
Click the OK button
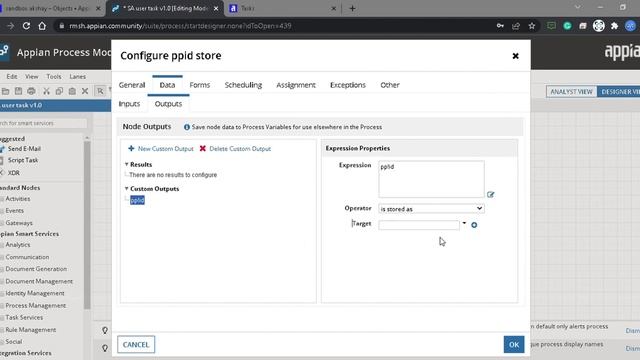click(x=514, y=344)
